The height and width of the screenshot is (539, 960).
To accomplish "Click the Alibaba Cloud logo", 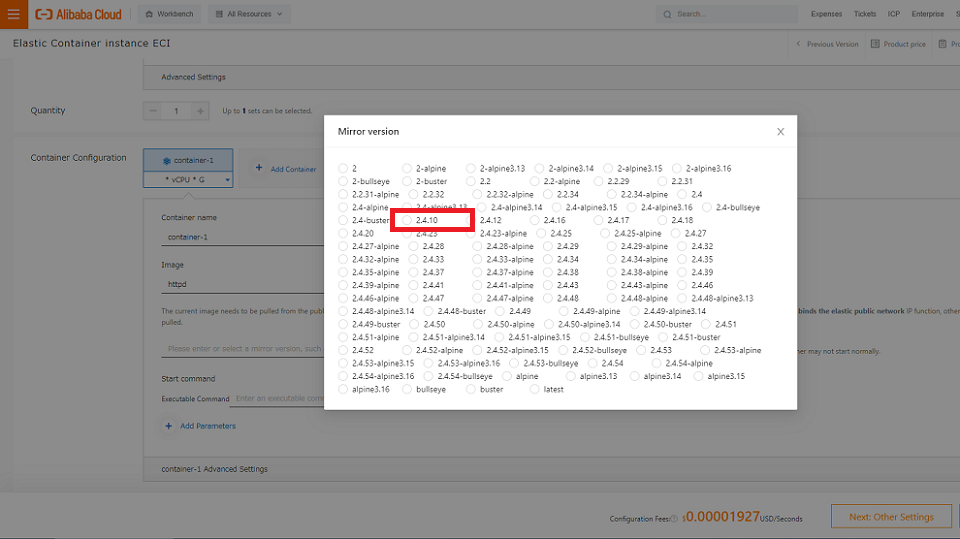I will pyautogui.click(x=79, y=15).
